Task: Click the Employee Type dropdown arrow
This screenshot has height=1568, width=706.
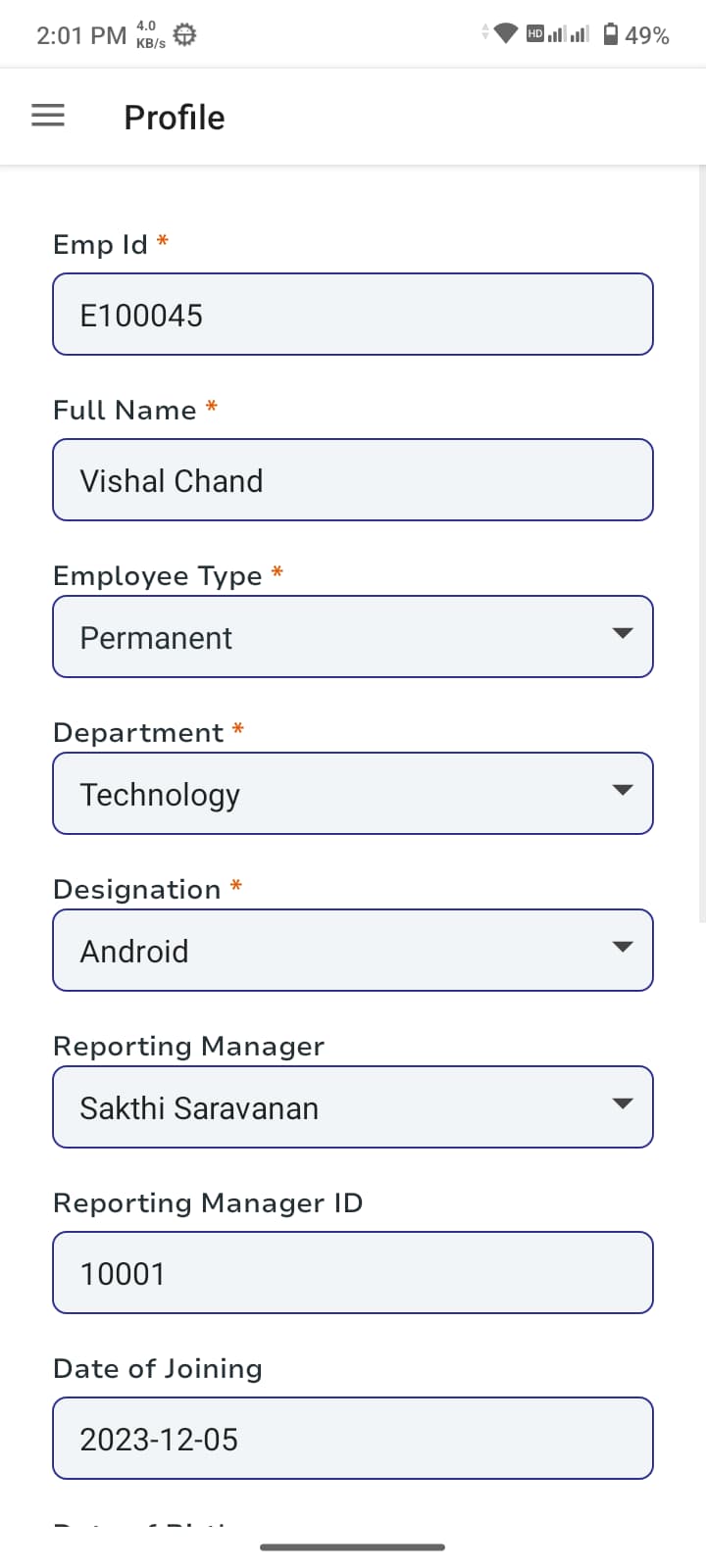Action: [622, 633]
